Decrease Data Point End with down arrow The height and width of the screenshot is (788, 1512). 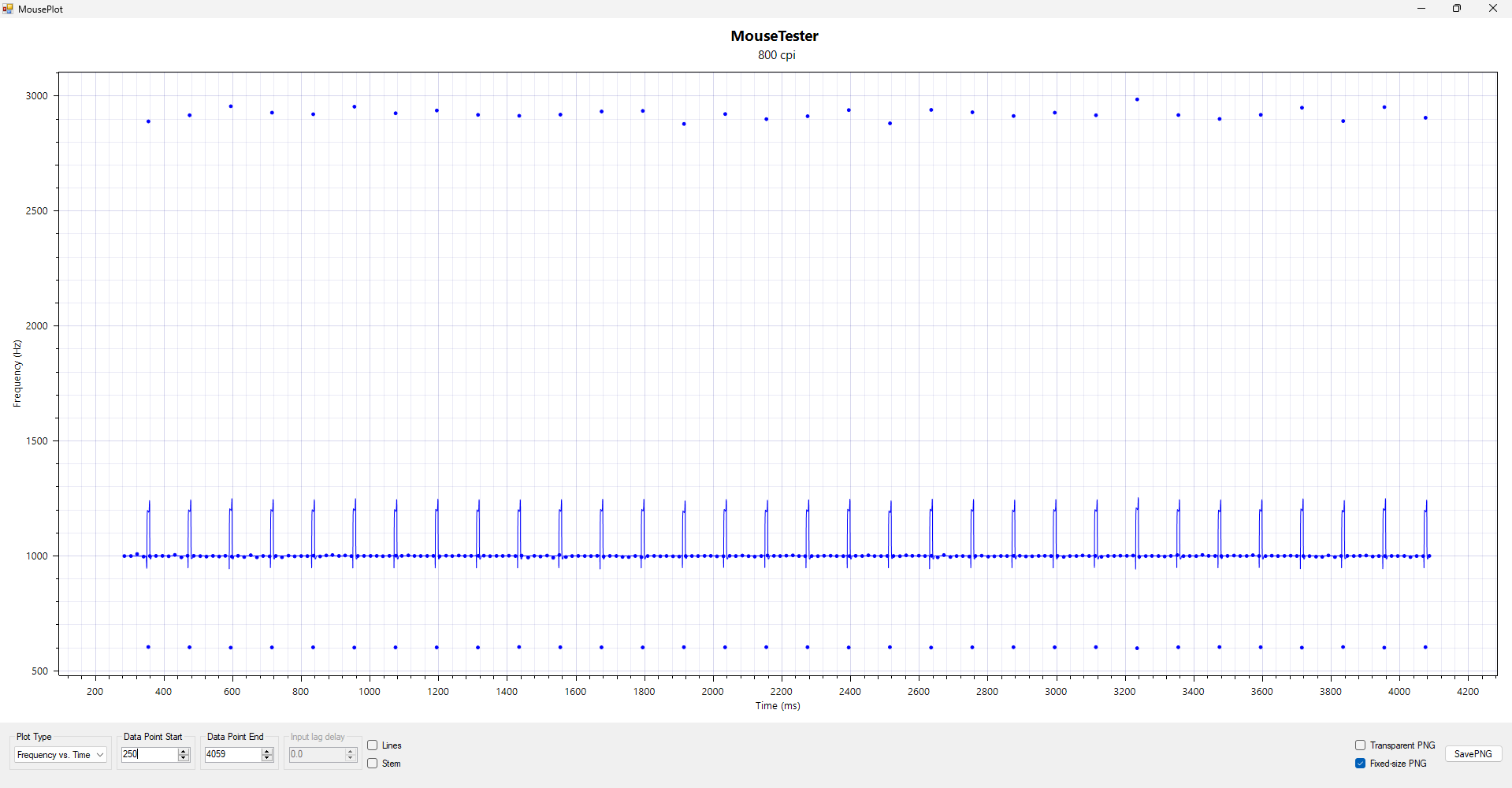[x=267, y=758]
